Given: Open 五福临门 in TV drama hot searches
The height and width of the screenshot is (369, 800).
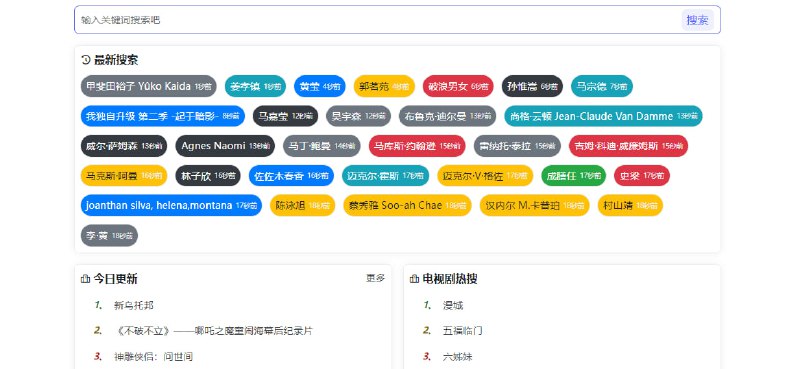Looking at the screenshot, I should coord(462,331).
